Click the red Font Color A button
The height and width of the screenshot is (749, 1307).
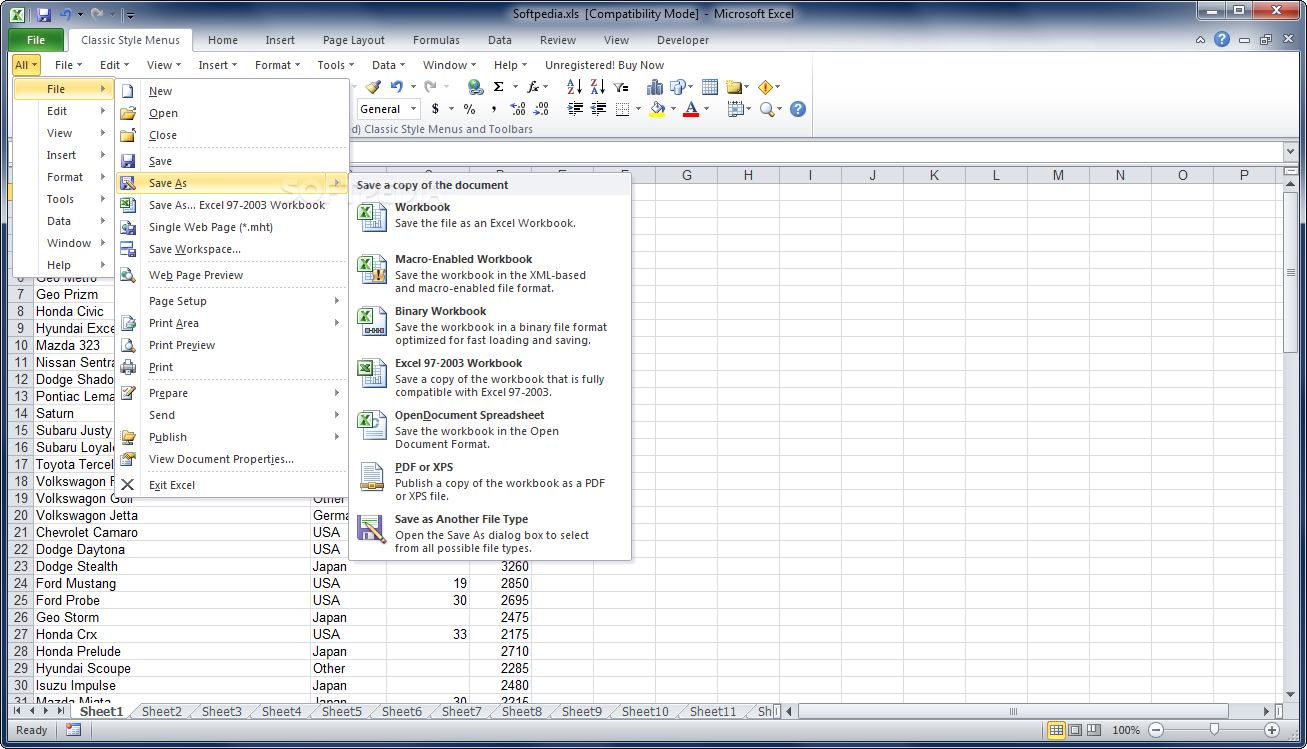(x=691, y=109)
